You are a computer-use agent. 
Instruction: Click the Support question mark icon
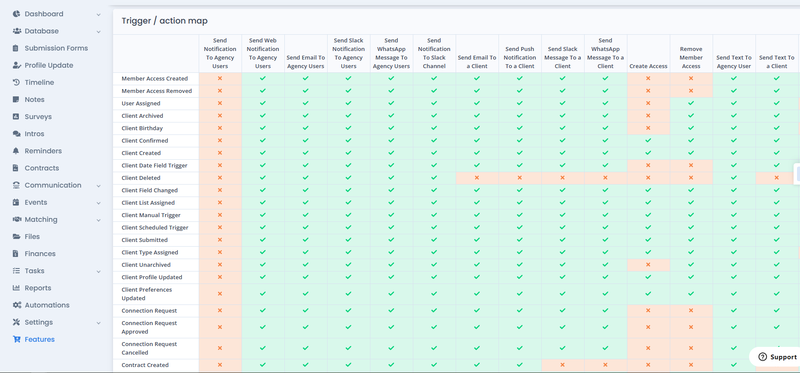pos(763,357)
